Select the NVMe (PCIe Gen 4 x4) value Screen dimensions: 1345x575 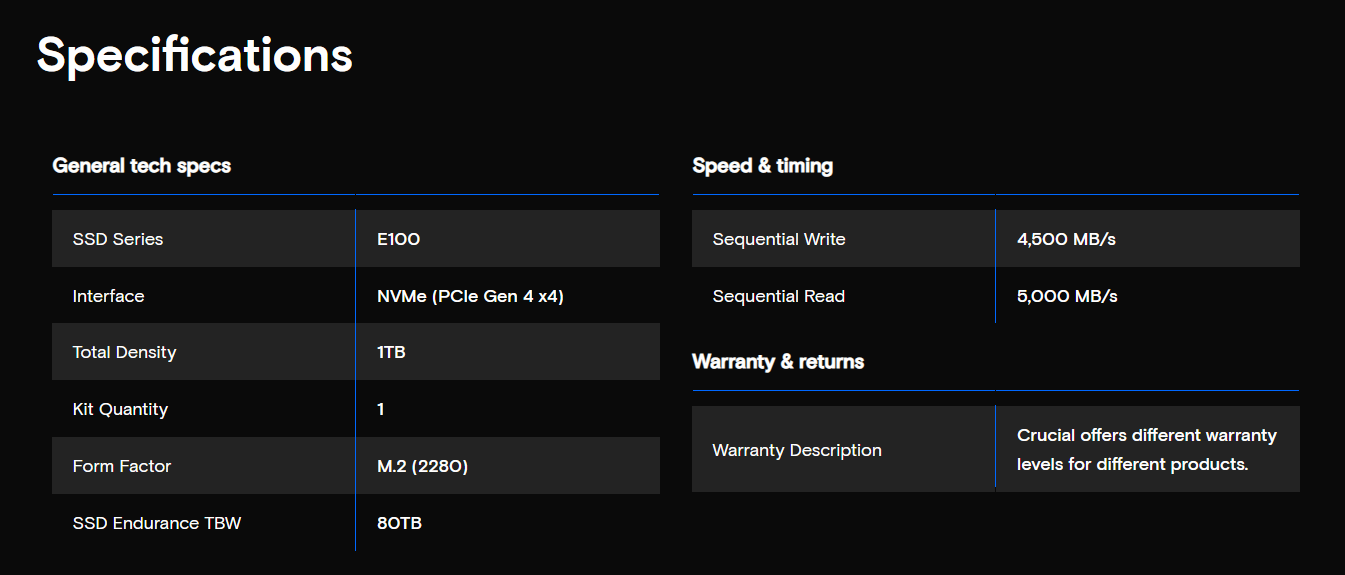tap(470, 296)
